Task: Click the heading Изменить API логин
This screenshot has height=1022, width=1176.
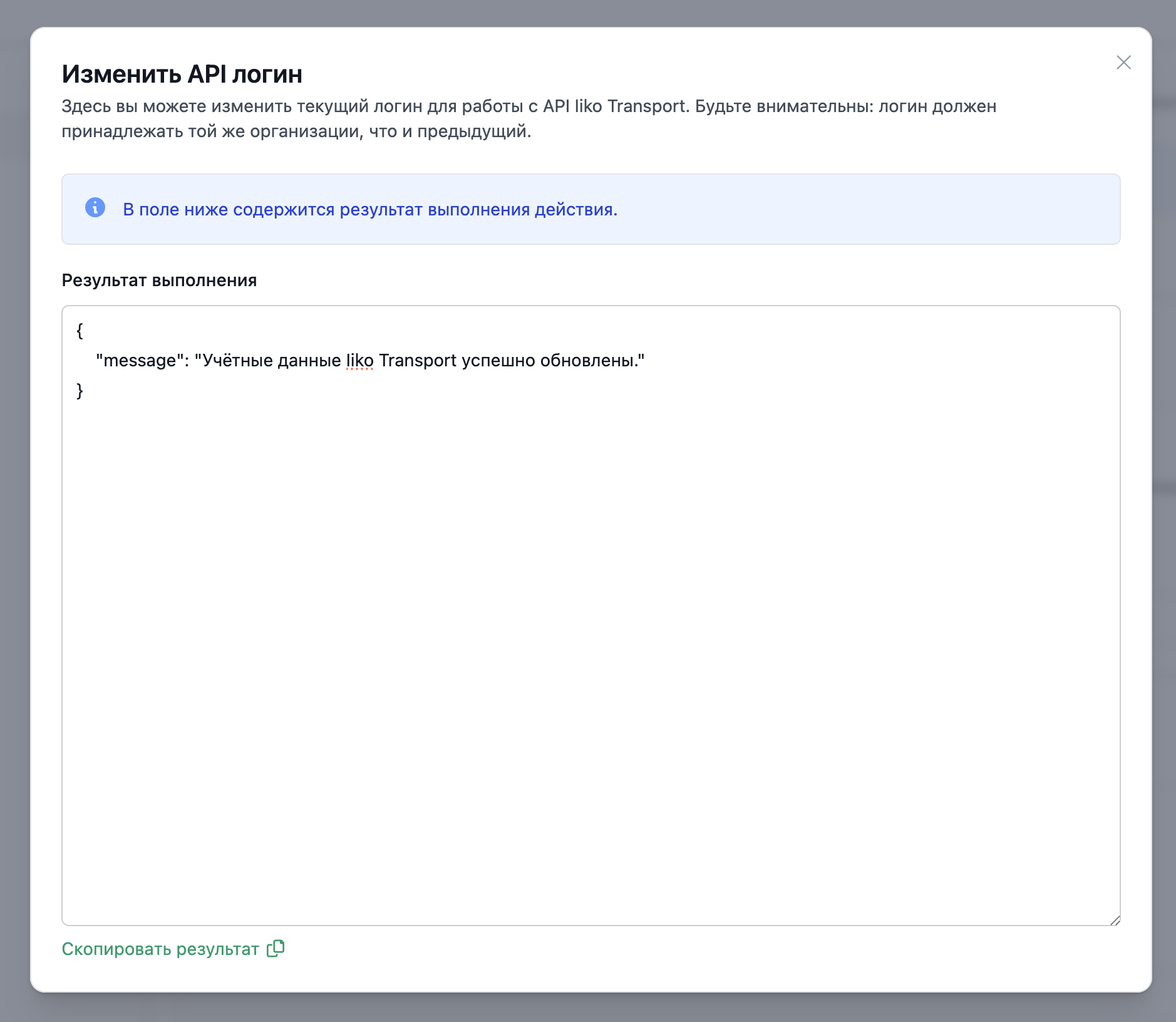Action: 182,75
